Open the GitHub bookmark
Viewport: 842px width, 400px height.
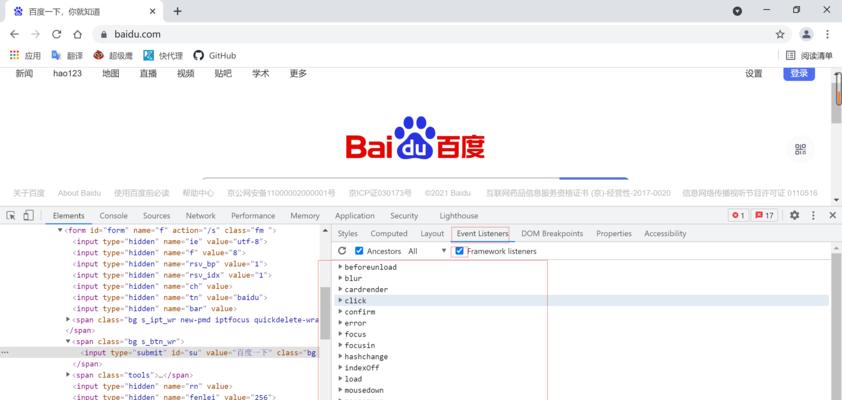(x=215, y=55)
